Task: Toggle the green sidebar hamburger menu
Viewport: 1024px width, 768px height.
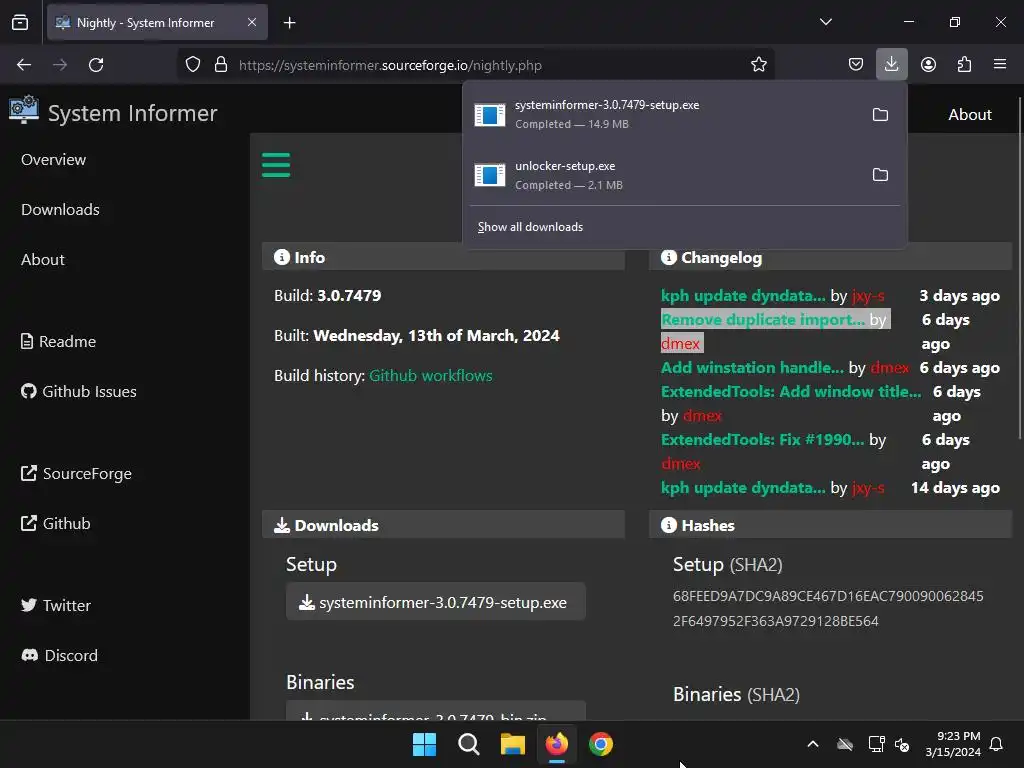Action: 276,165
